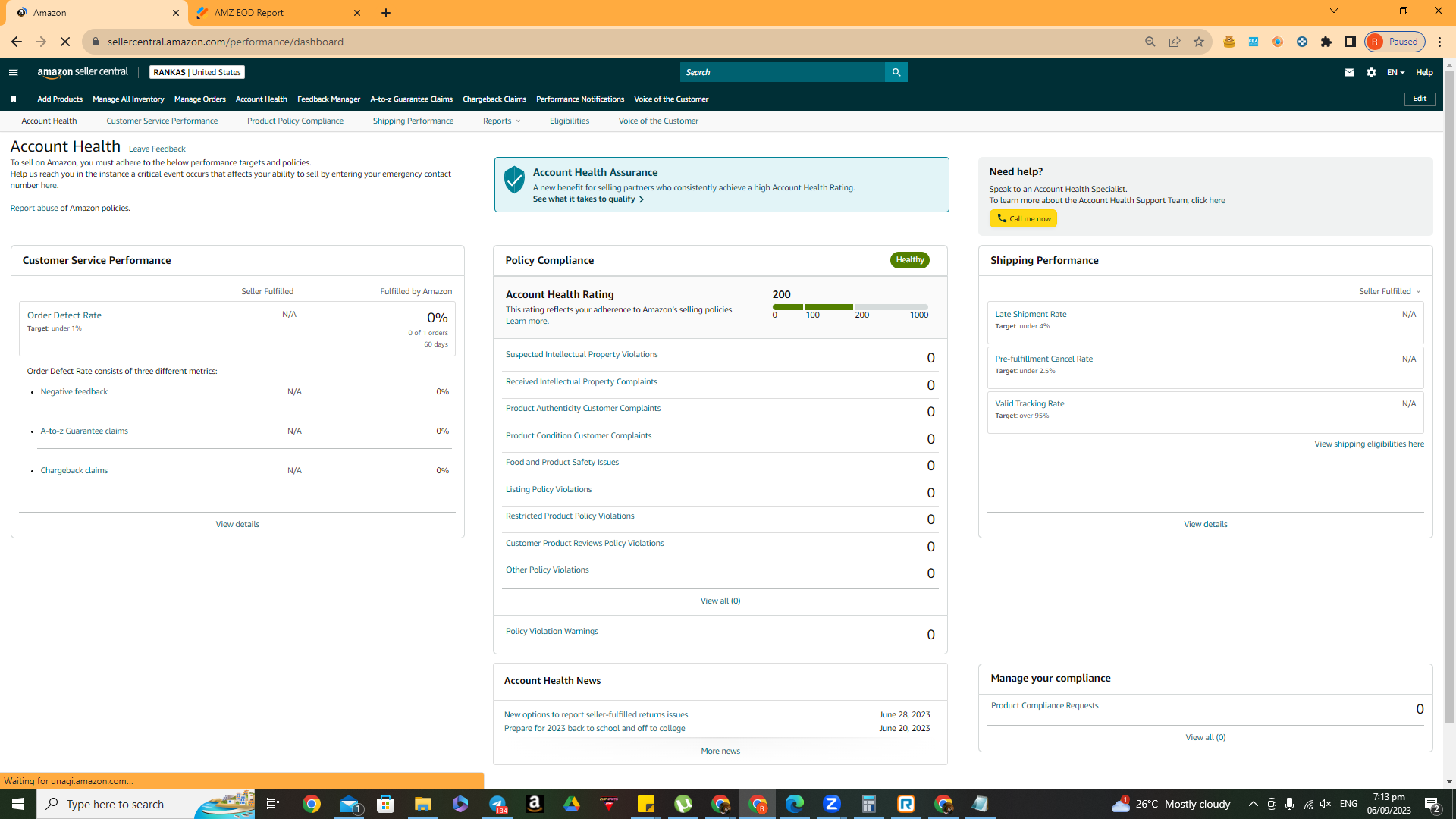Image resolution: width=1456 pixels, height=819 pixels.
Task: Click the Healthy status badge
Action: (x=910, y=260)
